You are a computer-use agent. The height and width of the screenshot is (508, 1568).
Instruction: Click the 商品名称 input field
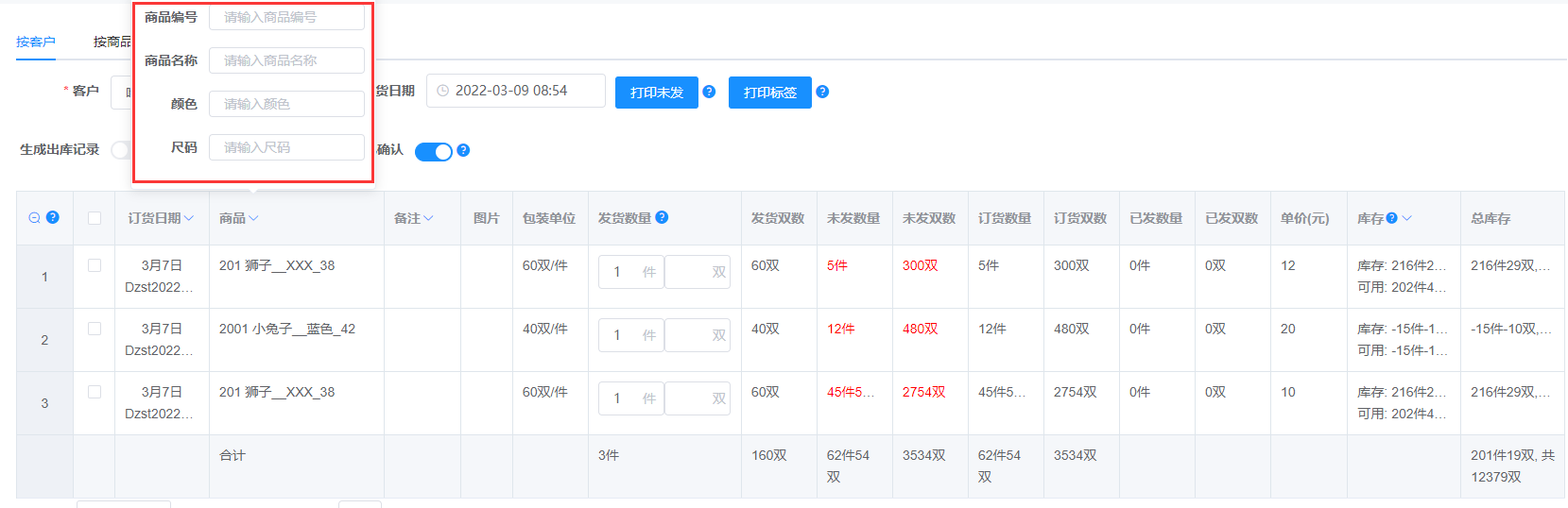286,60
